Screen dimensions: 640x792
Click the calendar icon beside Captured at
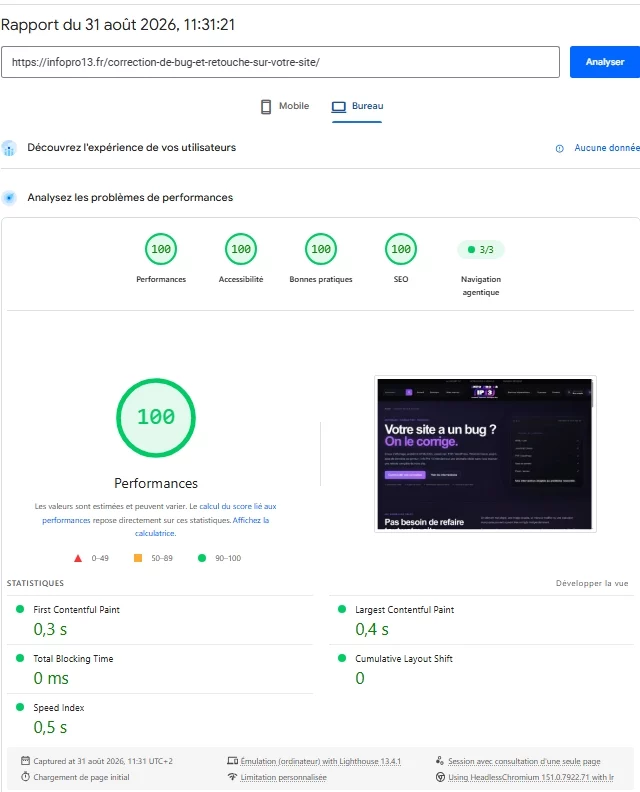25,761
